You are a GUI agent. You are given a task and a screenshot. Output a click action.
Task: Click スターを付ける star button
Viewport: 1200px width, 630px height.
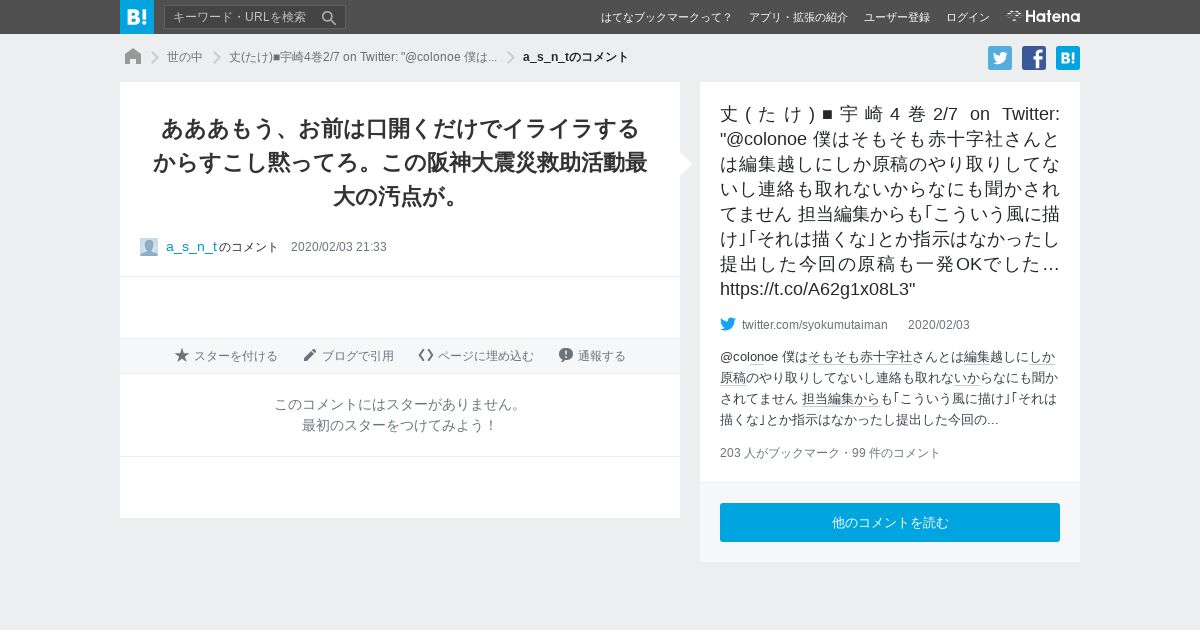pyautogui.click(x=226, y=356)
